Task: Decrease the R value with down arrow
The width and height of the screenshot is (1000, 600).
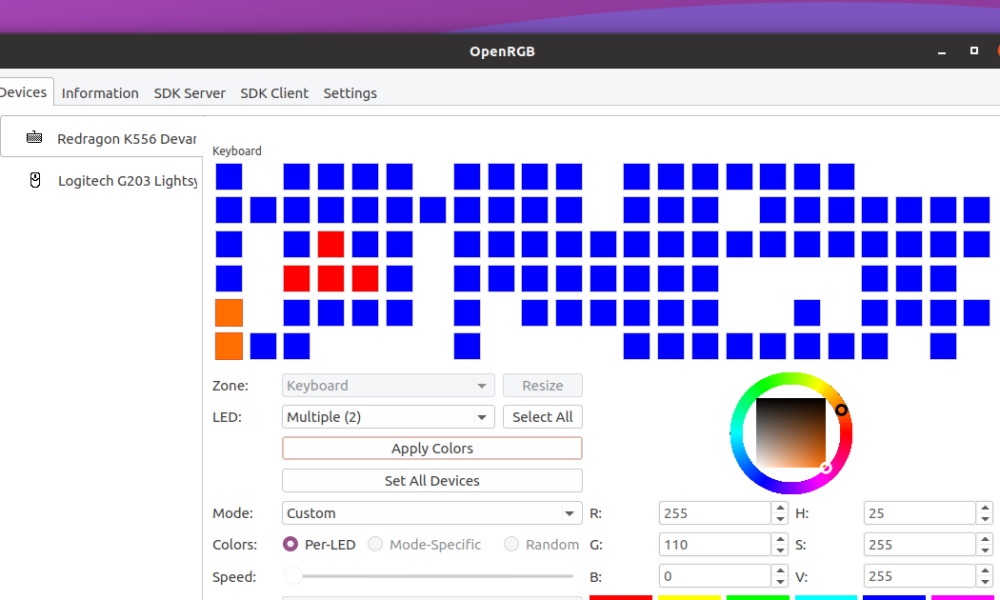Action: pos(780,518)
